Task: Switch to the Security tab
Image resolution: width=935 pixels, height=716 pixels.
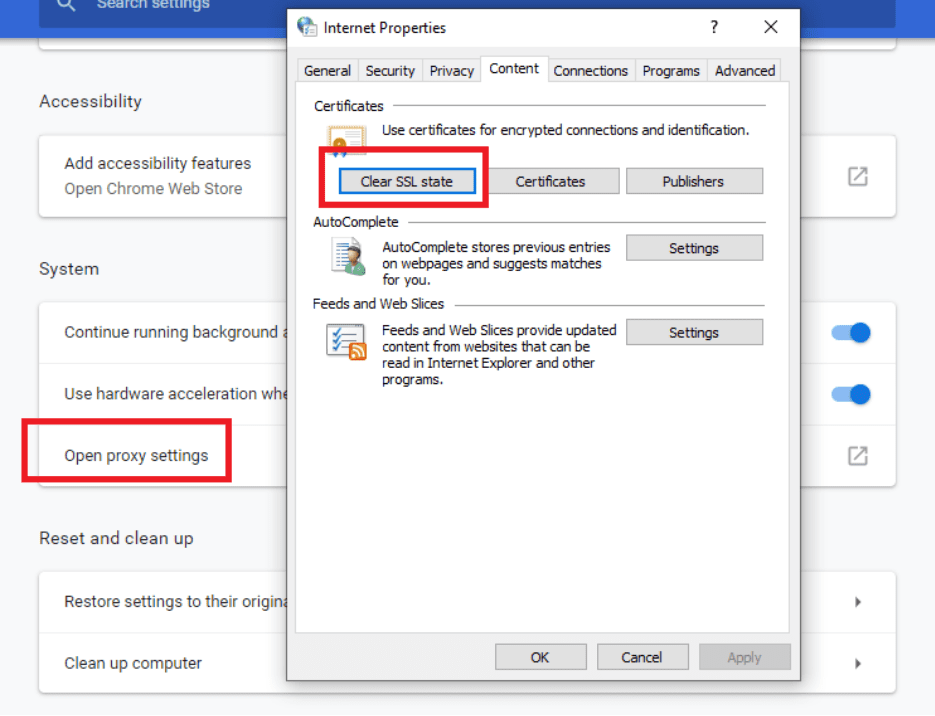Action: click(x=390, y=71)
